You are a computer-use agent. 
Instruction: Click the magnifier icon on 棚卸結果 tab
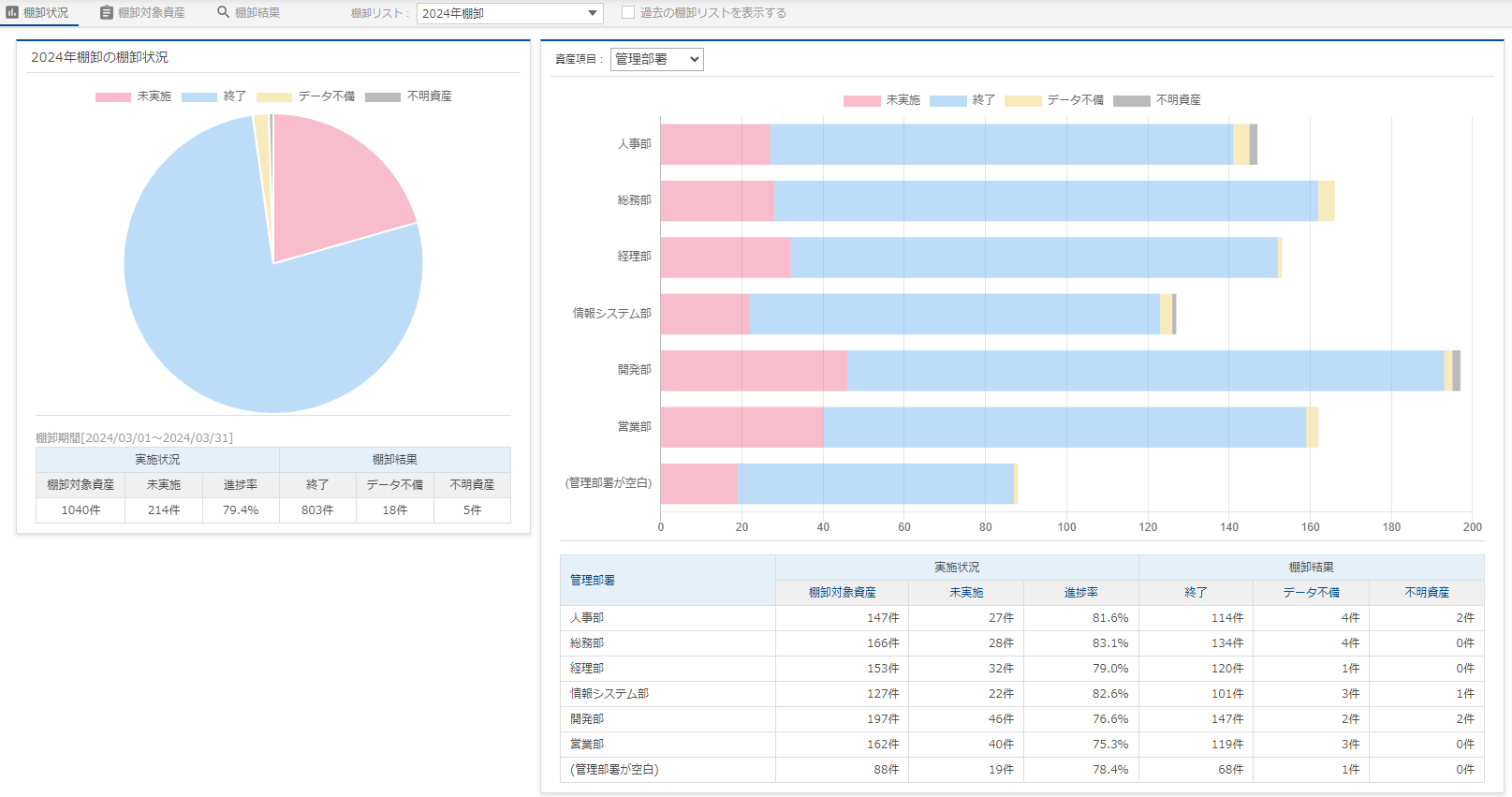click(224, 12)
